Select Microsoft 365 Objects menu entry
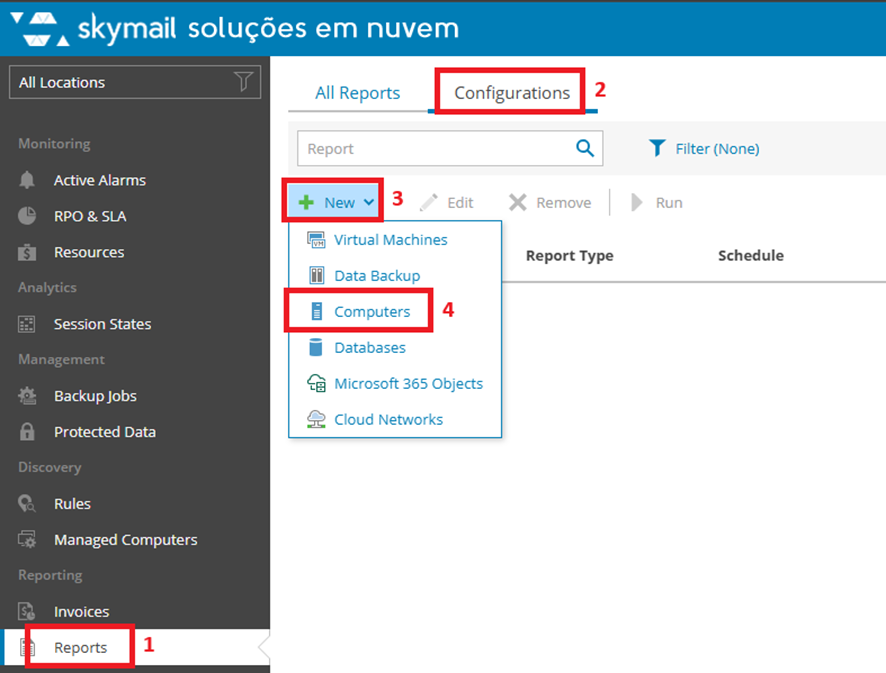886x673 pixels. (x=408, y=384)
